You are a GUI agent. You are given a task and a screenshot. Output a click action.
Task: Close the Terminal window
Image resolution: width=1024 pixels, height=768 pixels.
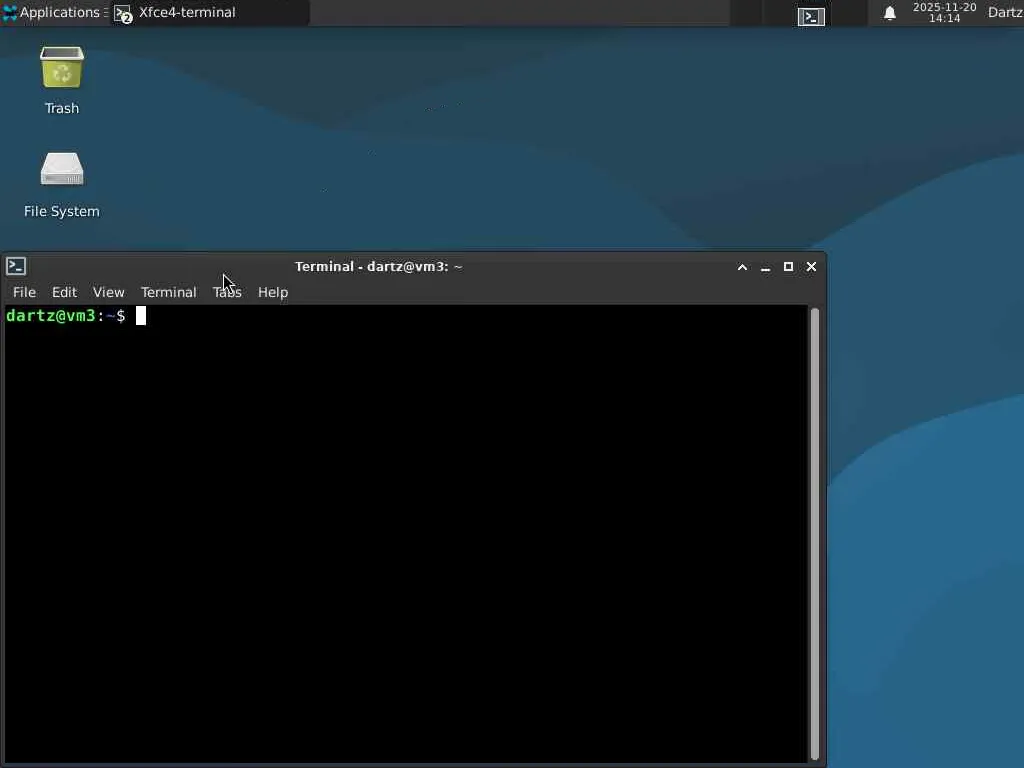pos(811,266)
